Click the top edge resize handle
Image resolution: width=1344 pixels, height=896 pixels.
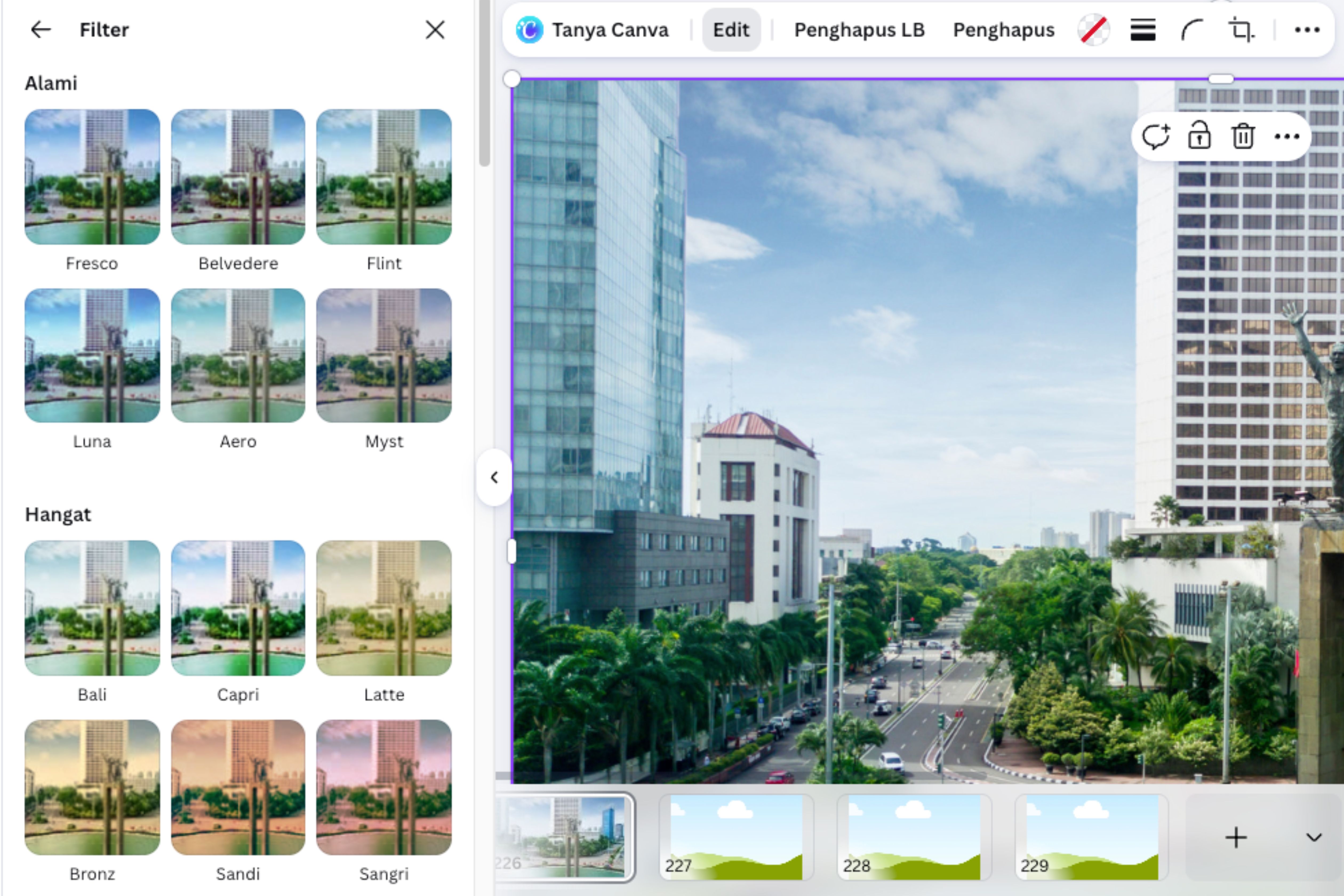pyautogui.click(x=1221, y=79)
